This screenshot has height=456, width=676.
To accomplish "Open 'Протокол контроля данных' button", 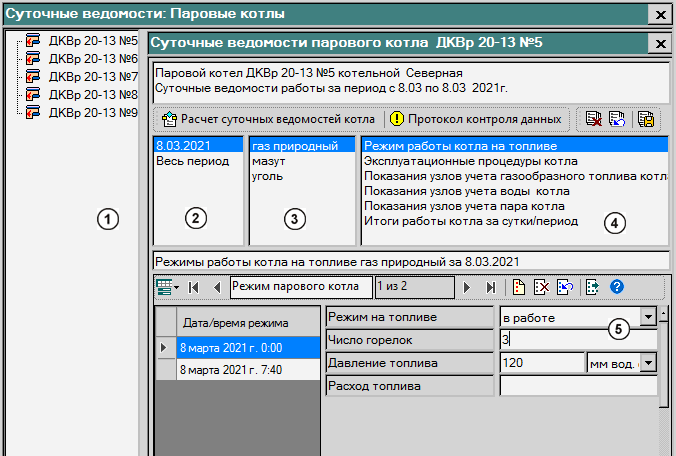I will coord(474,119).
